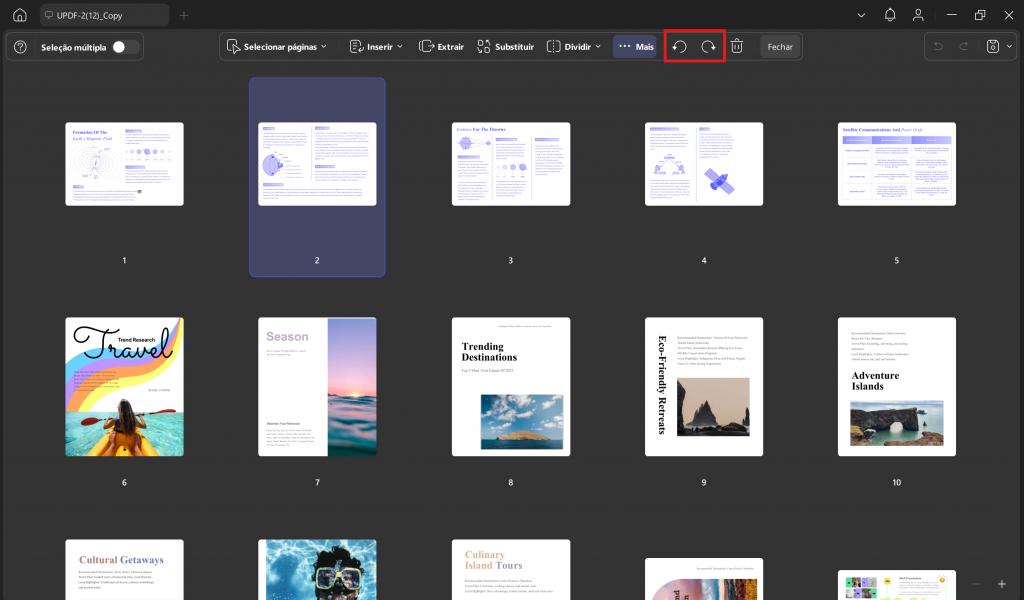This screenshot has height=600, width=1024.
Task: Click the redo arrow icon
Action: pyautogui.click(x=964, y=46)
